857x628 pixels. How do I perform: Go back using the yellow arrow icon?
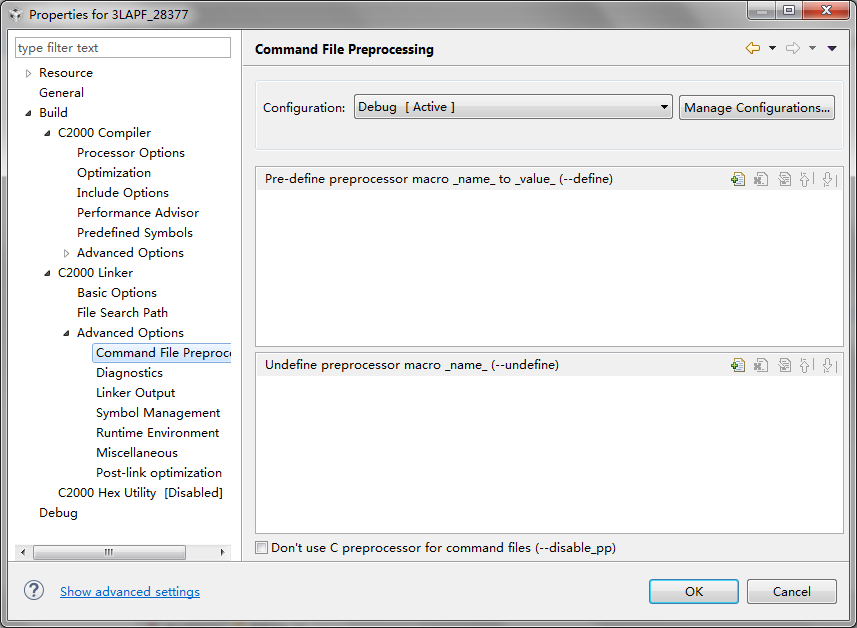click(753, 48)
